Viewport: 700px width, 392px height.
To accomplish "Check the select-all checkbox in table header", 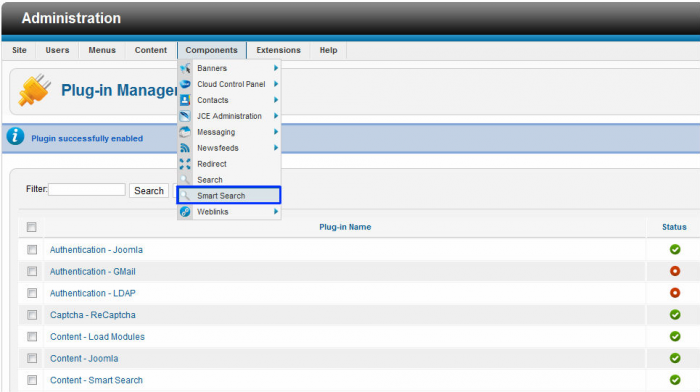I will 31,227.
